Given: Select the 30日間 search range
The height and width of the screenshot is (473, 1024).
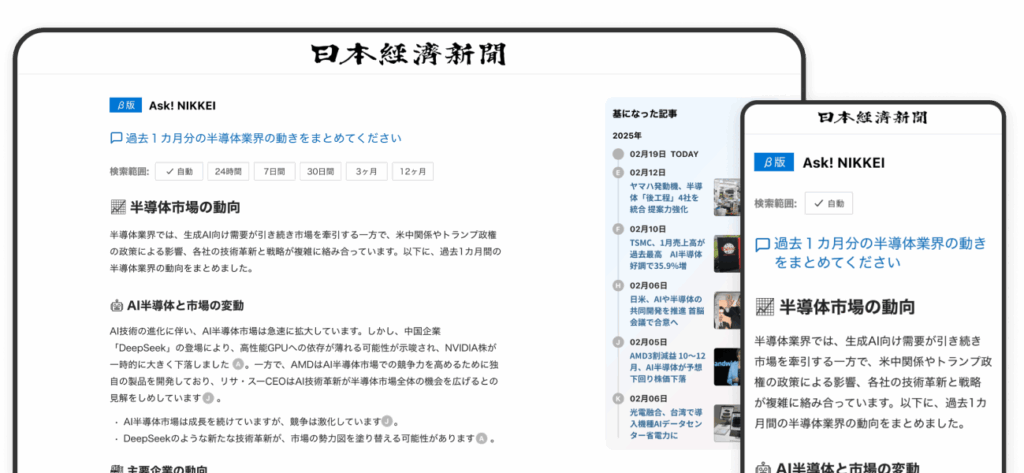Looking at the screenshot, I should 321,172.
